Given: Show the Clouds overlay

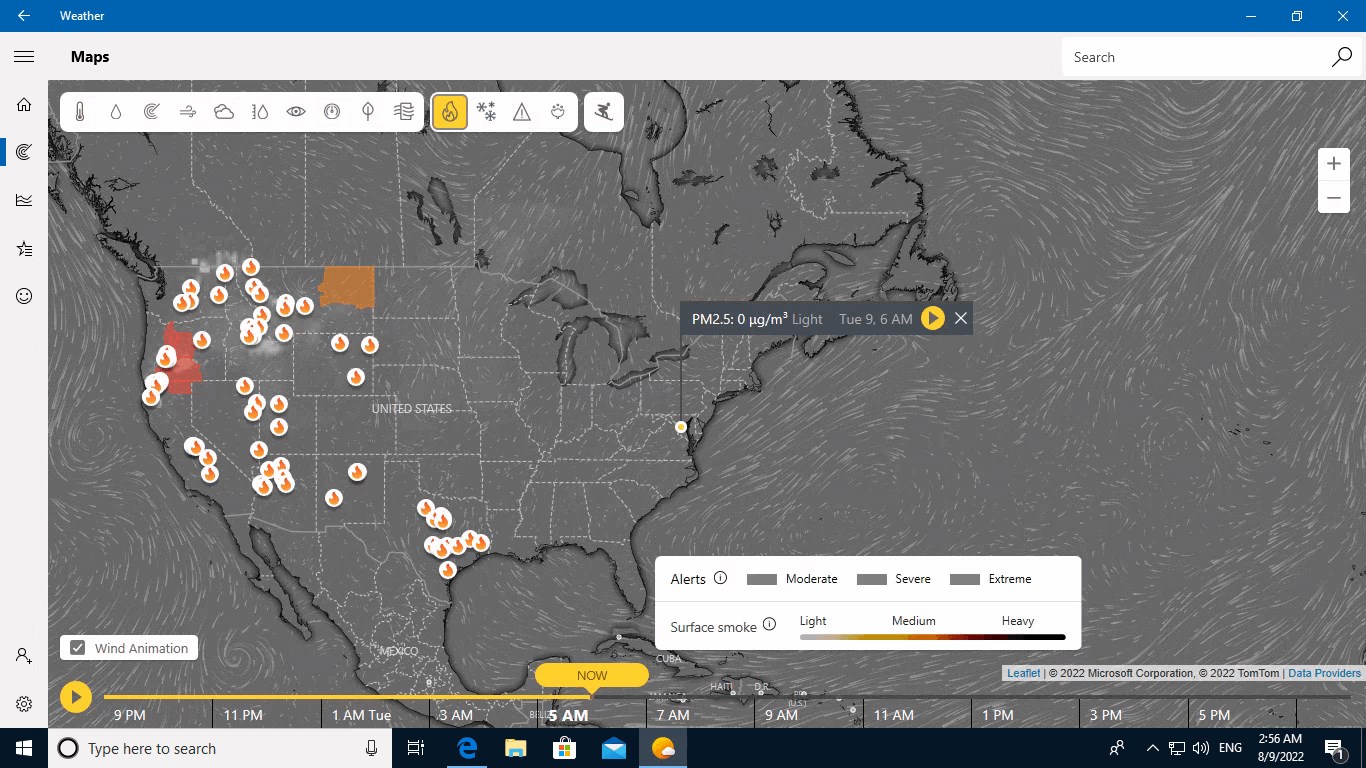Looking at the screenshot, I should point(223,111).
